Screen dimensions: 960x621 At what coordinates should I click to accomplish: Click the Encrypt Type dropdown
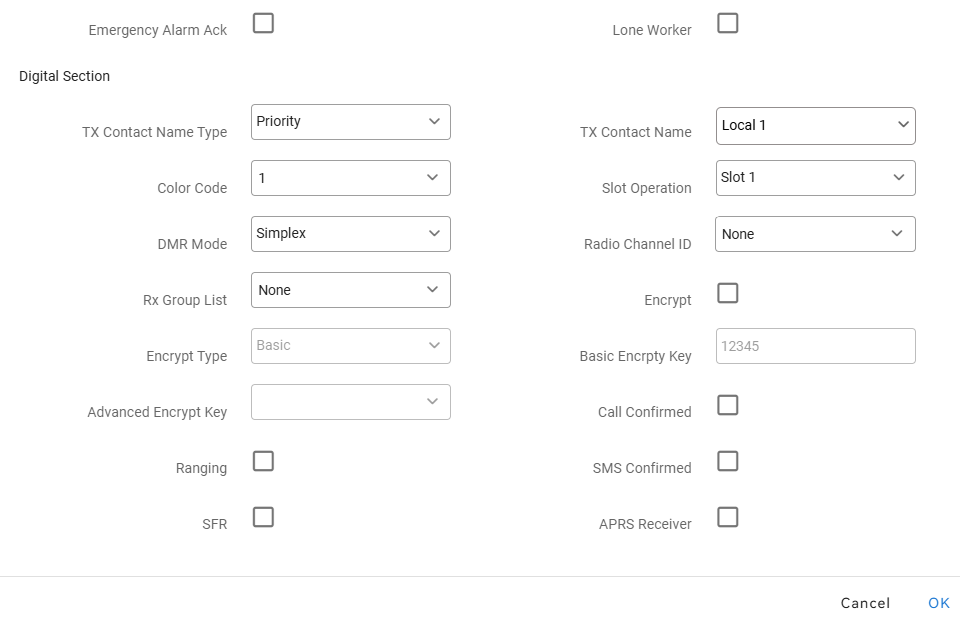350,346
